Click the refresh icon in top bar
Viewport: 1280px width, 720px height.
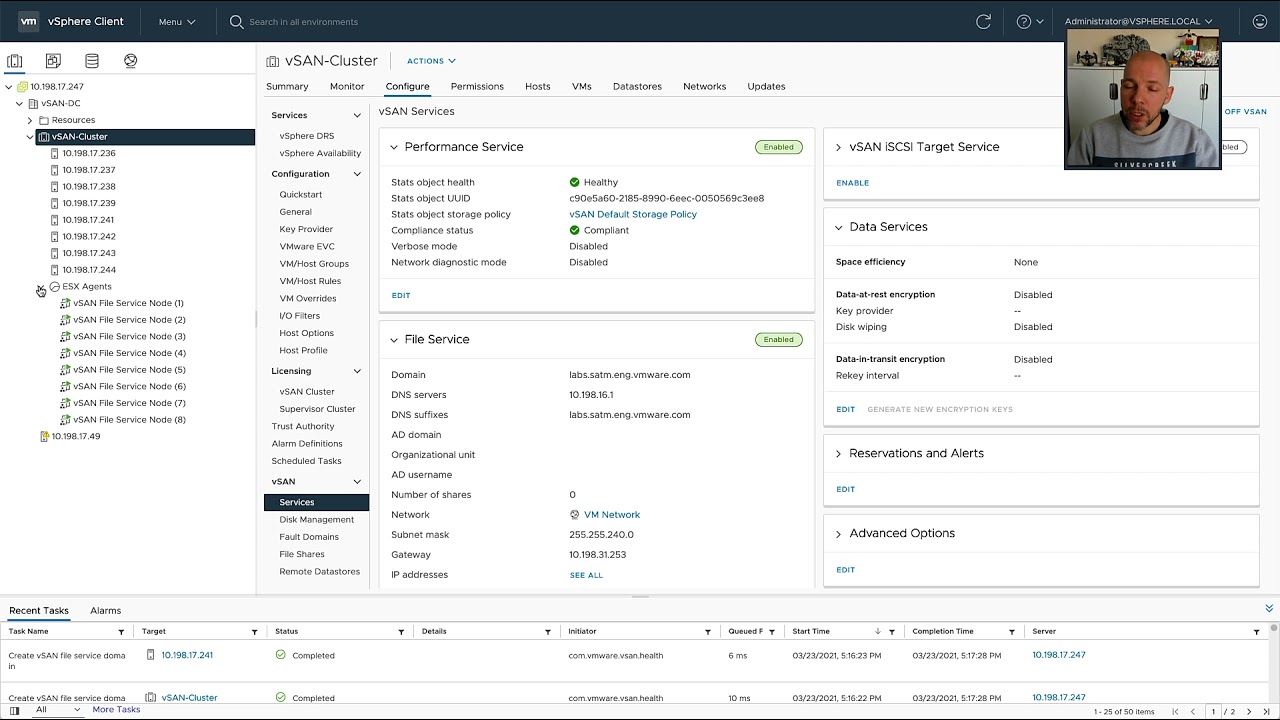pos(983,21)
